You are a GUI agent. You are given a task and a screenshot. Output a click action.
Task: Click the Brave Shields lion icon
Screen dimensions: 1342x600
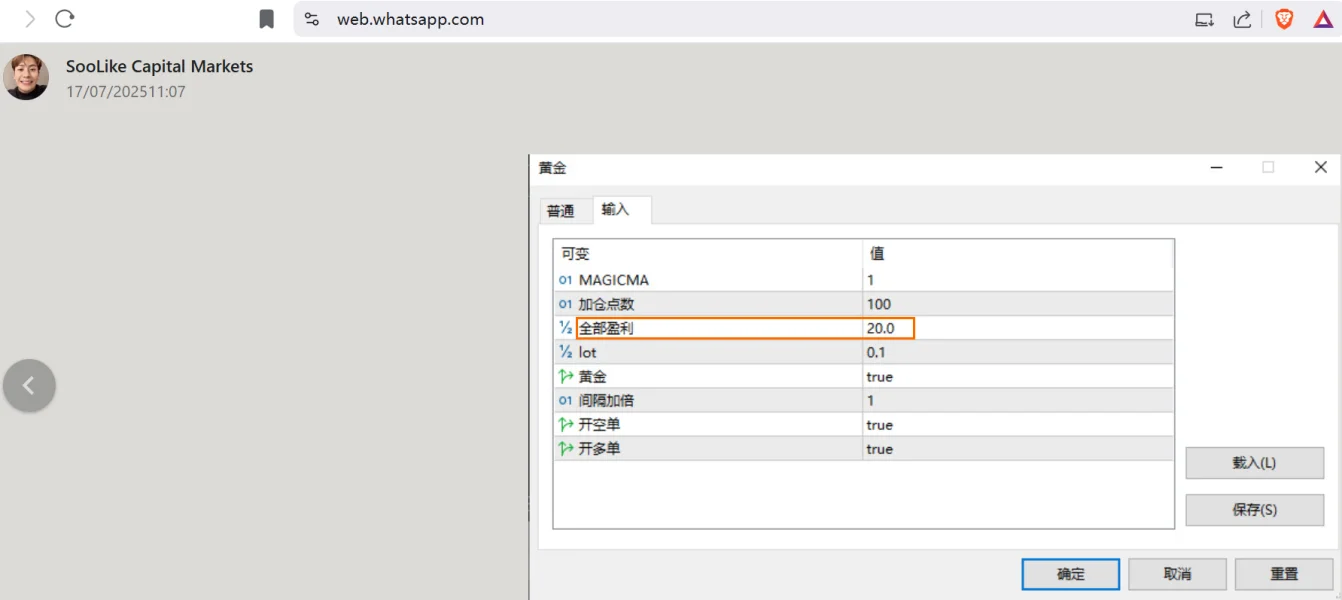tap(1284, 19)
